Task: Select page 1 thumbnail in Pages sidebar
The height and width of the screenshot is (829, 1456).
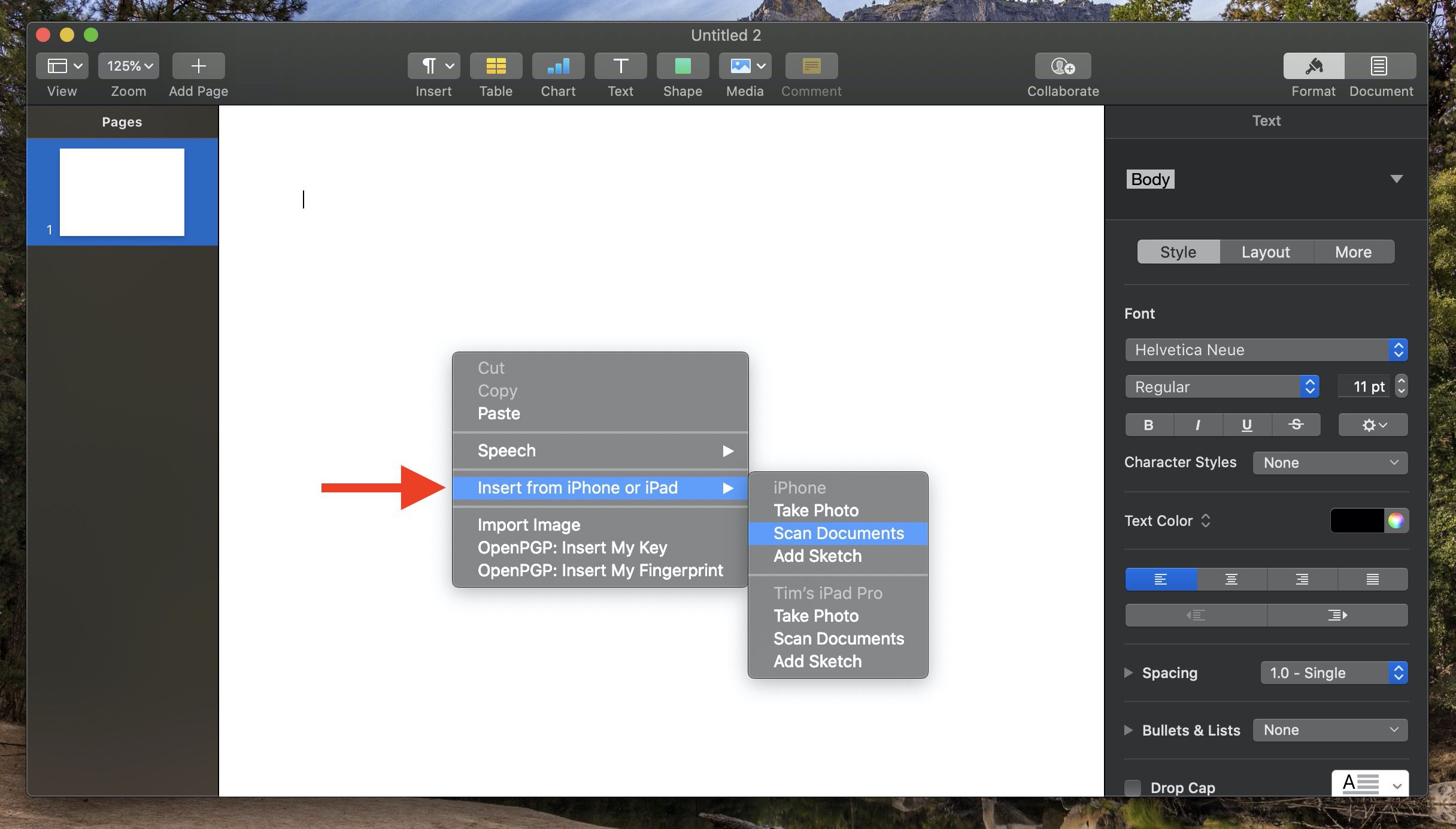Action: point(122,192)
